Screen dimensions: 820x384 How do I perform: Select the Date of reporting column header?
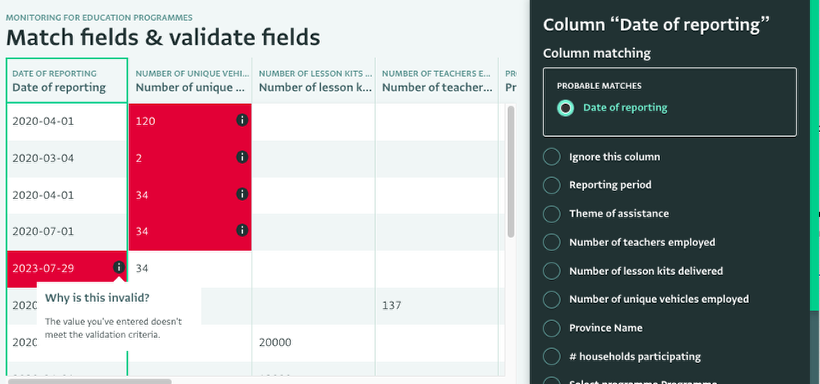coord(66,81)
